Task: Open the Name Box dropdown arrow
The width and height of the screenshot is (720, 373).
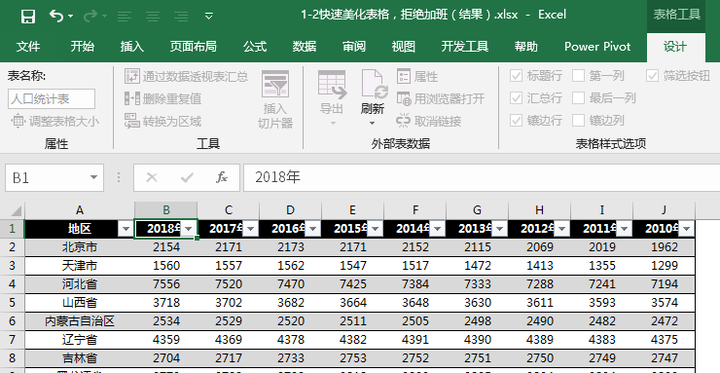Action: coord(94,177)
